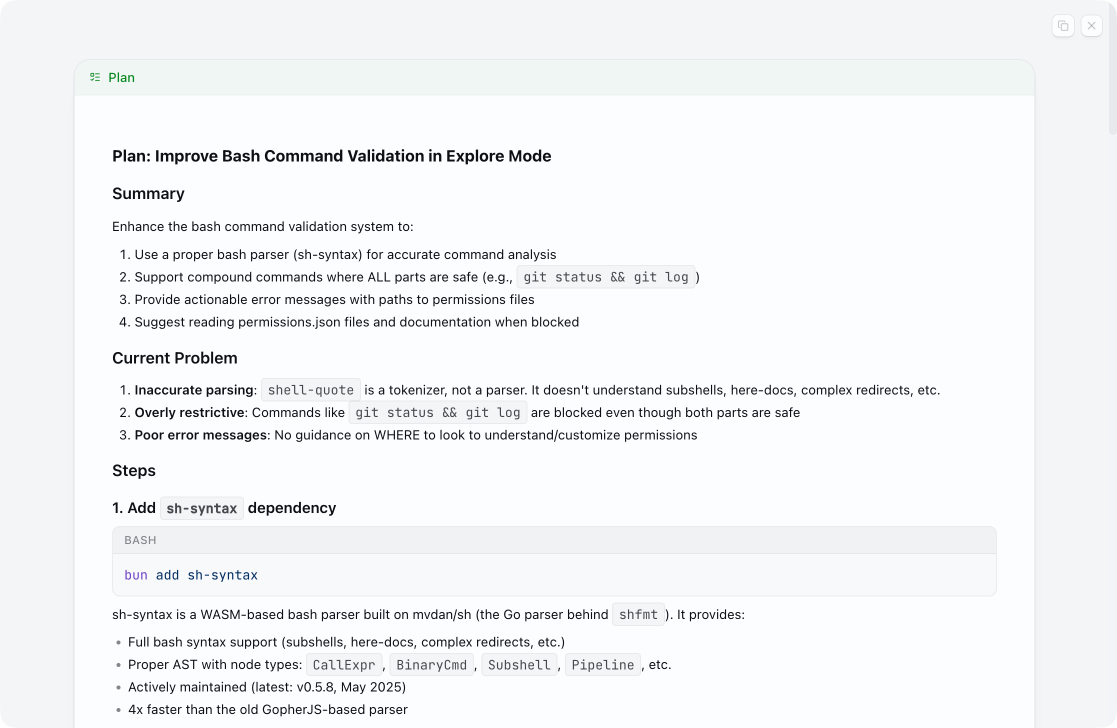Click the close X button top right
Image resolution: width=1117 pixels, height=728 pixels.
pyautogui.click(x=1091, y=26)
